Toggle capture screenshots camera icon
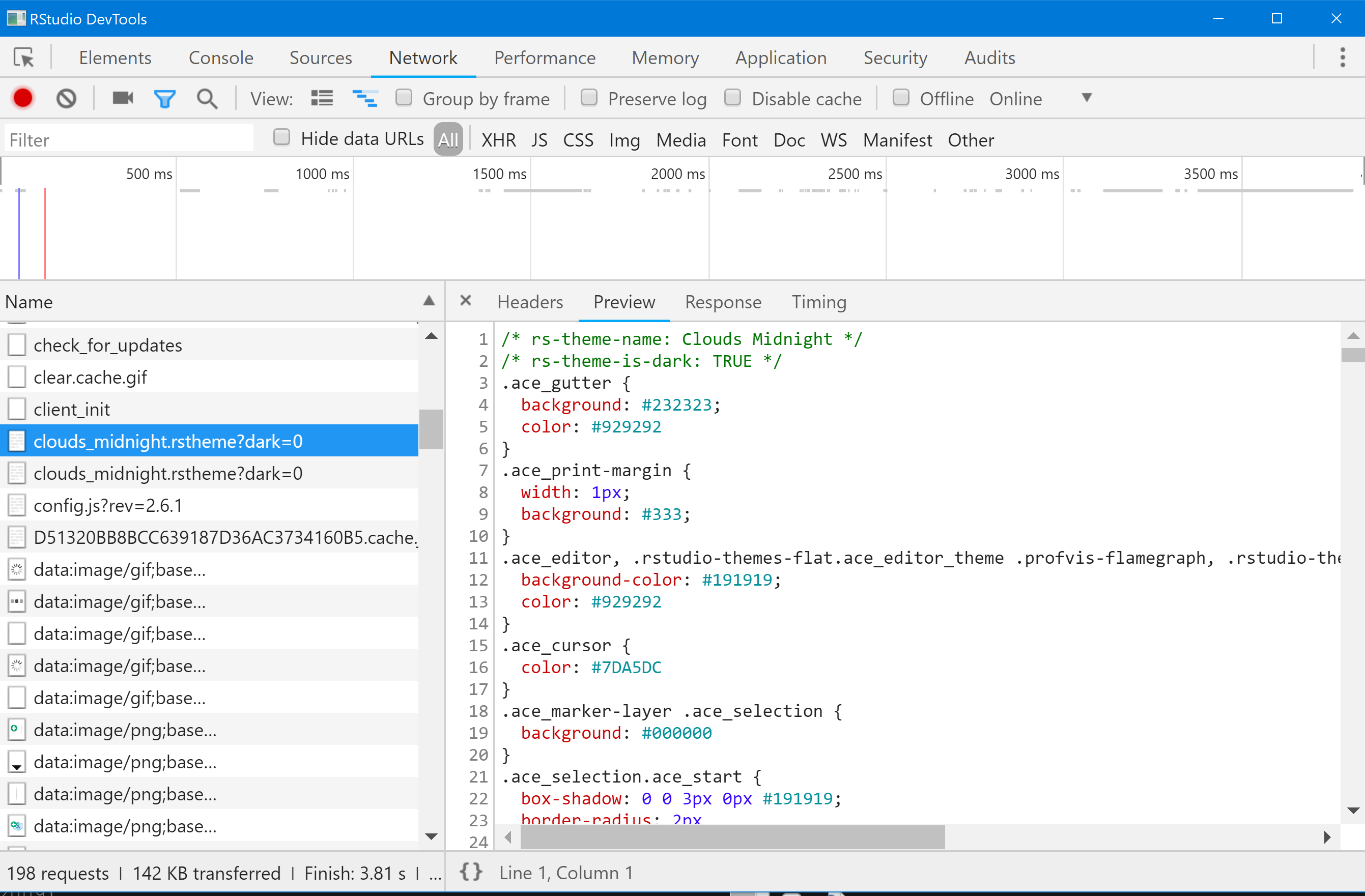1365x896 pixels. pyautogui.click(x=123, y=99)
